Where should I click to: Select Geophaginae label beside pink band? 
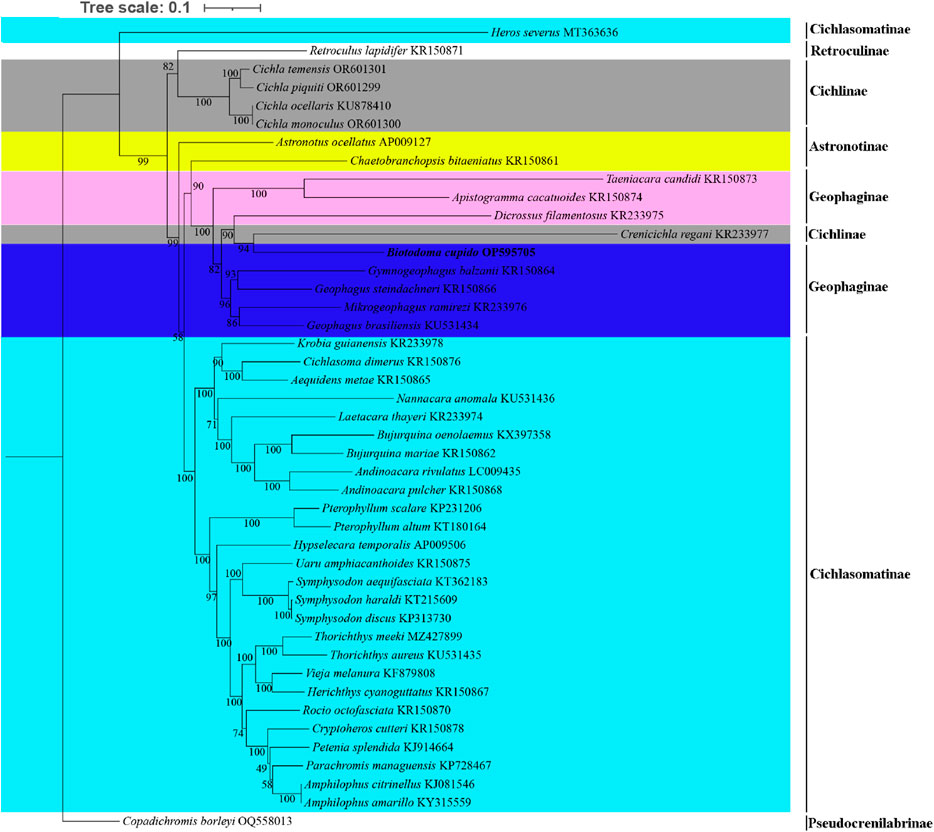coord(848,197)
